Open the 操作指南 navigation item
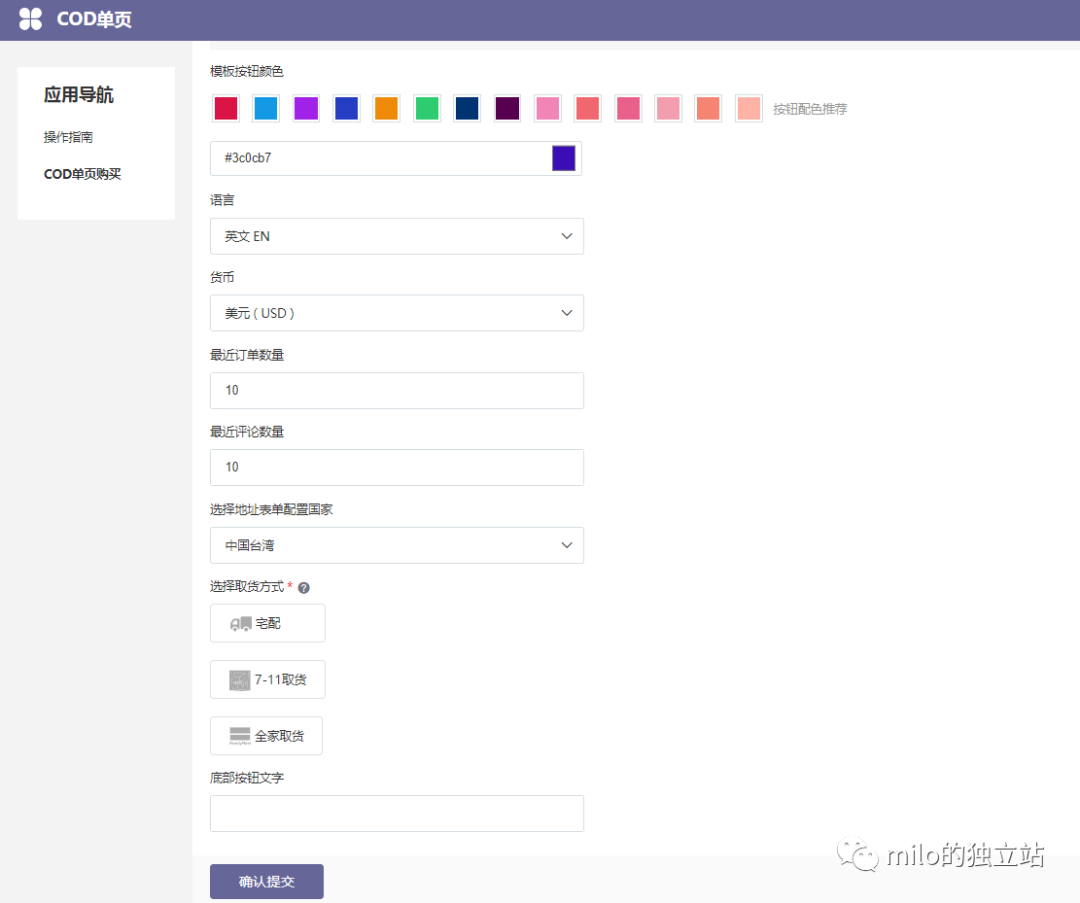 click(69, 136)
